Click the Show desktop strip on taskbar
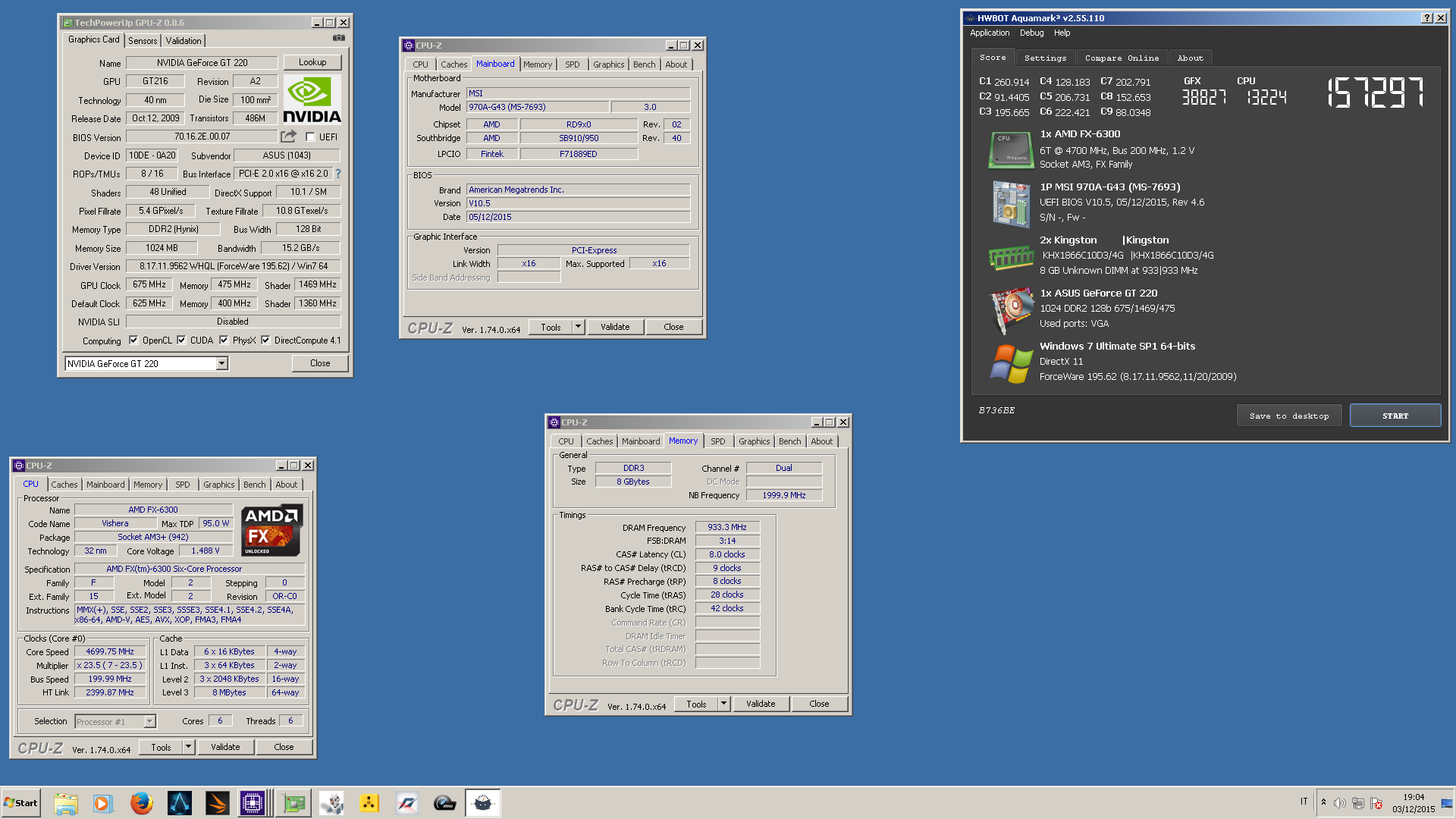 [x=1448, y=803]
